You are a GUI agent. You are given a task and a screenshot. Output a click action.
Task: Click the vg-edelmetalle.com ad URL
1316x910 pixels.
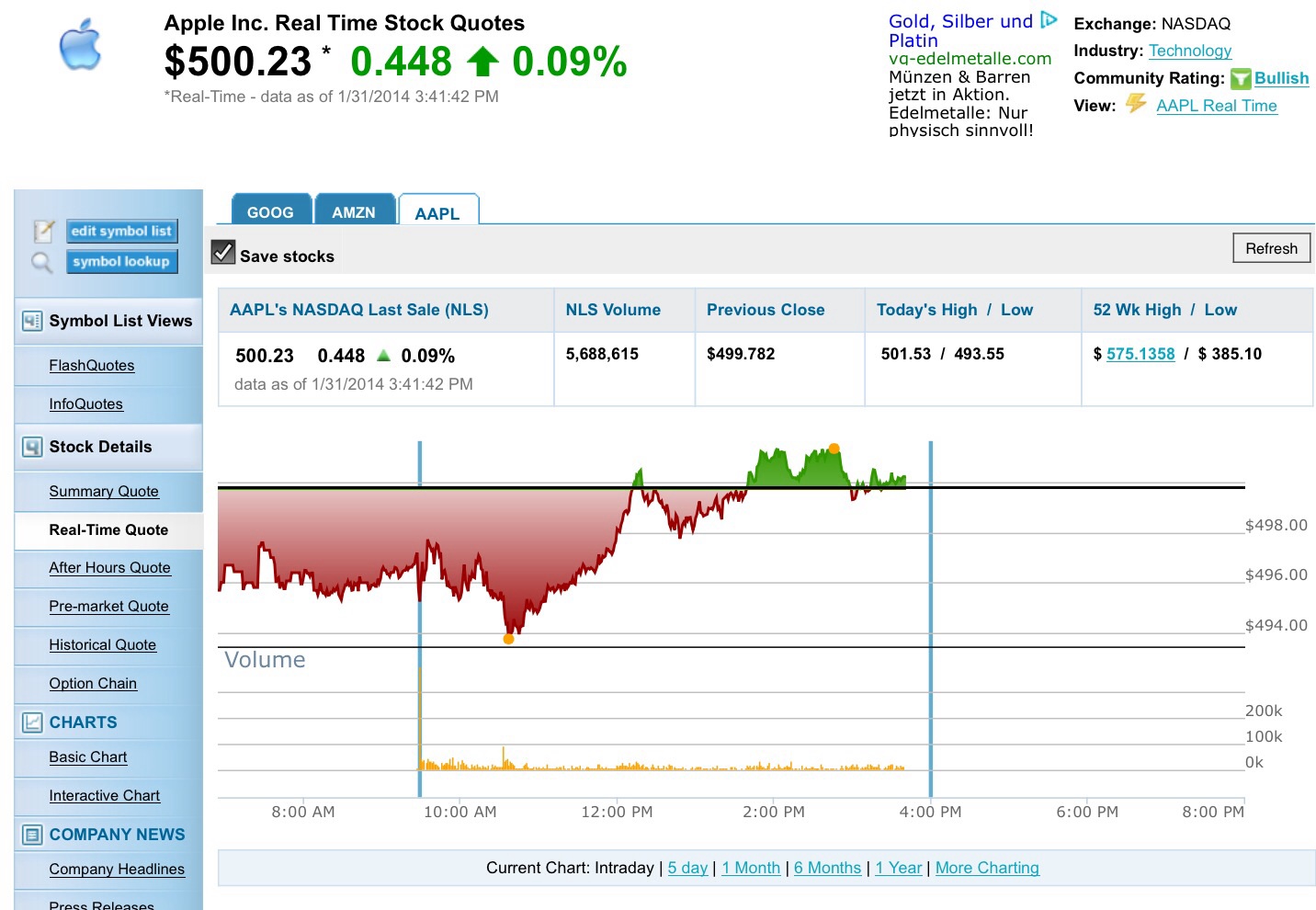coord(970,59)
